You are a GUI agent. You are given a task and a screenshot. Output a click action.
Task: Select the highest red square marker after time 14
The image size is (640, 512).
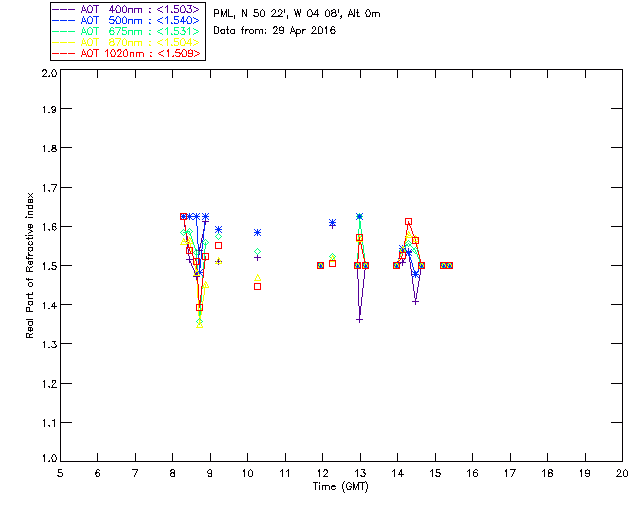[x=409, y=222]
